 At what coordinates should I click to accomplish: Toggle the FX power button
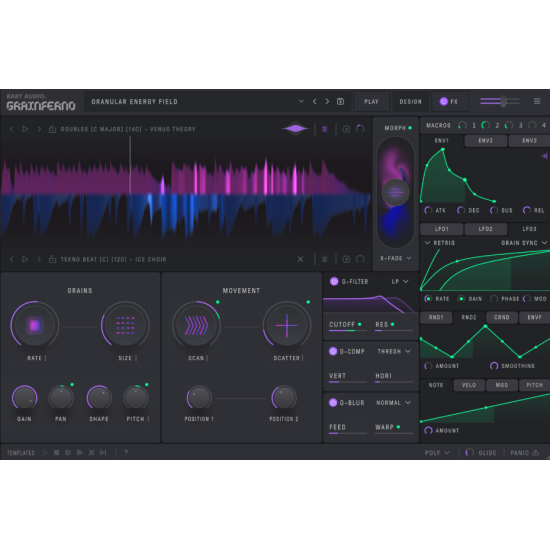click(444, 101)
